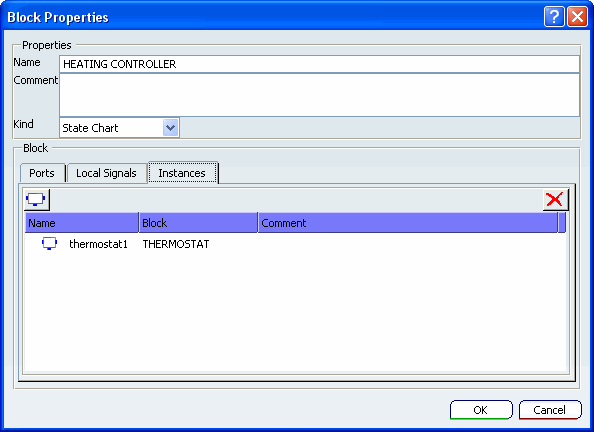Click the THERMOSTAT block cell
This screenshot has width=594, height=432.
click(176, 244)
